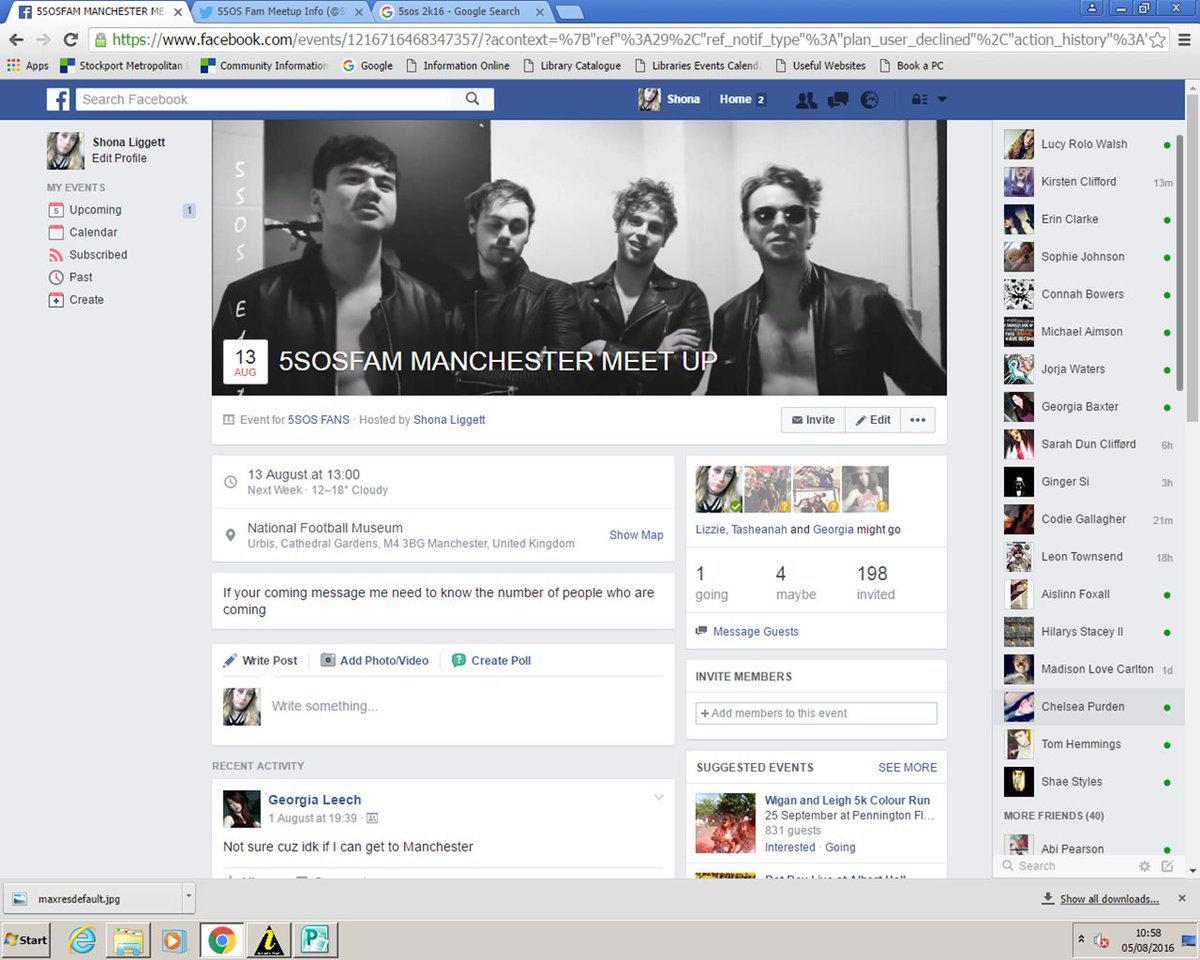Click Edit Profile link
The width and height of the screenshot is (1200, 960).
pos(119,158)
